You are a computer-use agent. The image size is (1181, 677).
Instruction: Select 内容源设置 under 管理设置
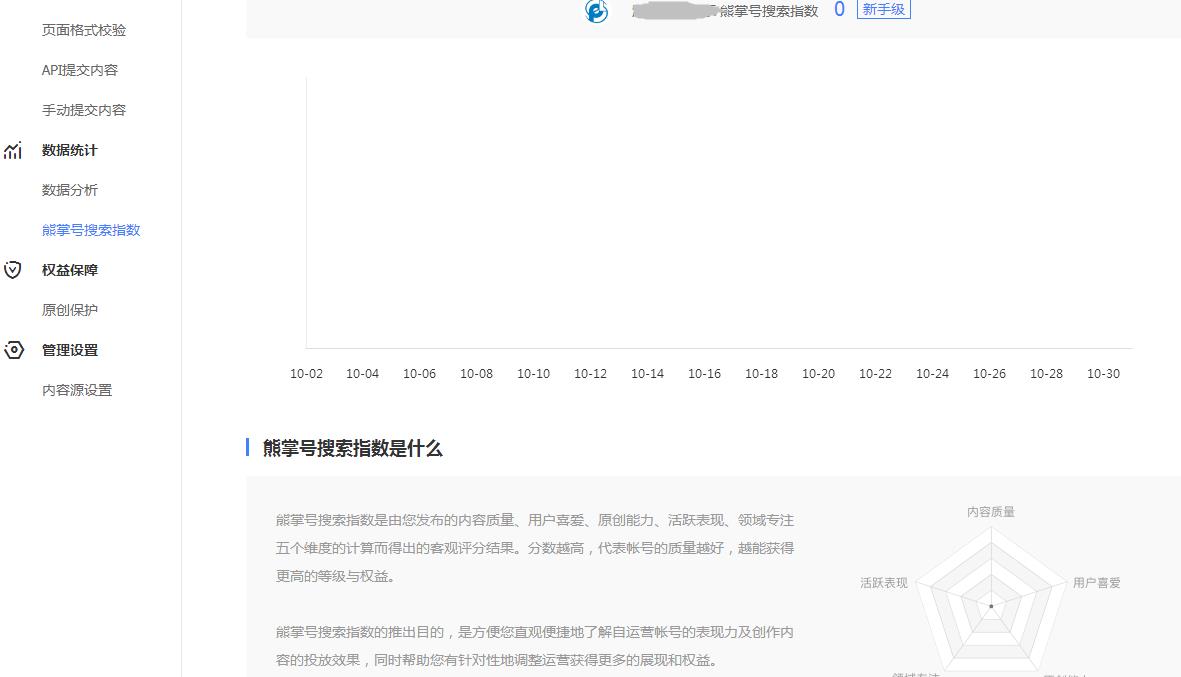[75, 390]
